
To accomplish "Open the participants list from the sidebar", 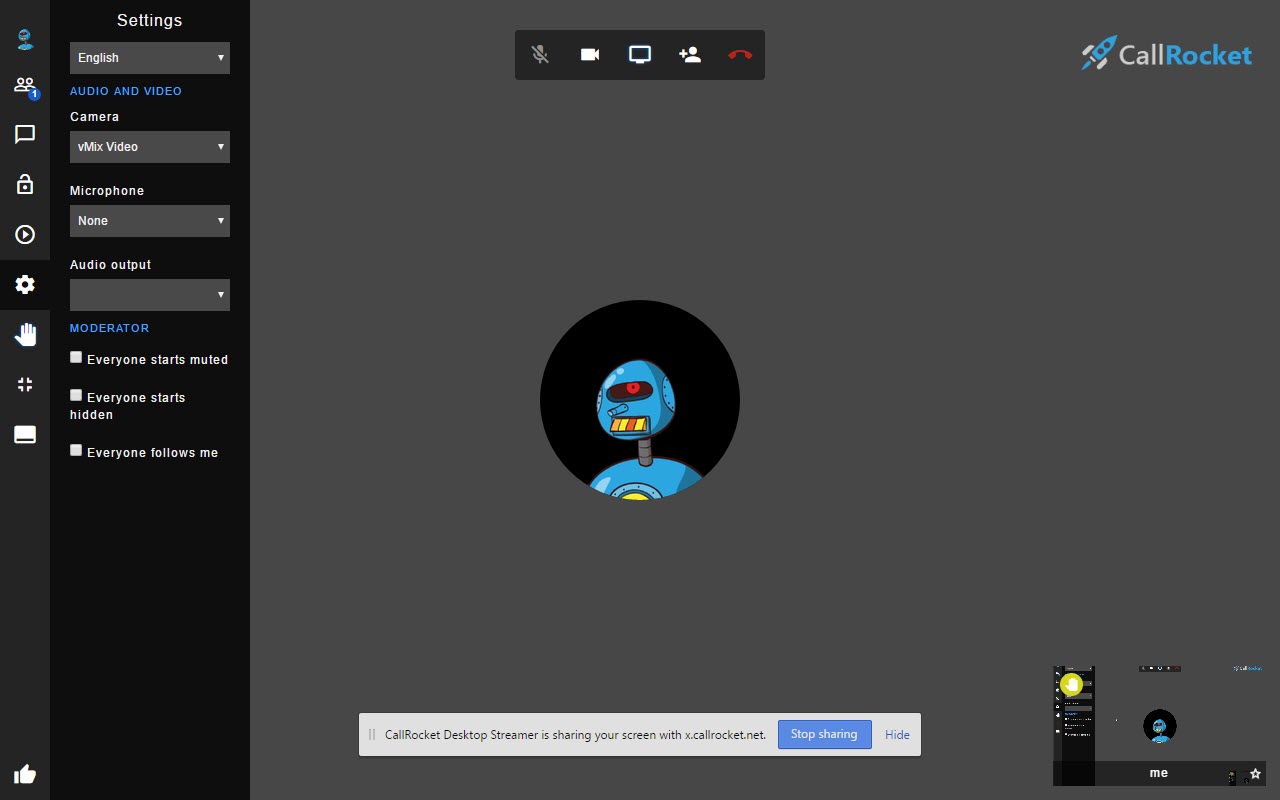I will tap(24, 85).
